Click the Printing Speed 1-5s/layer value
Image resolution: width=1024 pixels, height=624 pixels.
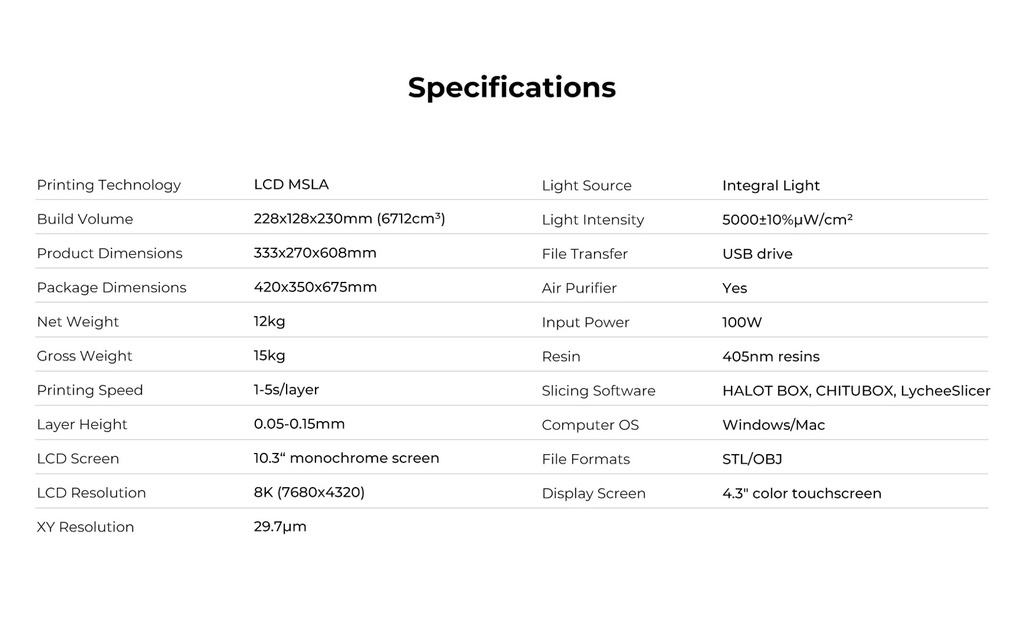(x=286, y=390)
